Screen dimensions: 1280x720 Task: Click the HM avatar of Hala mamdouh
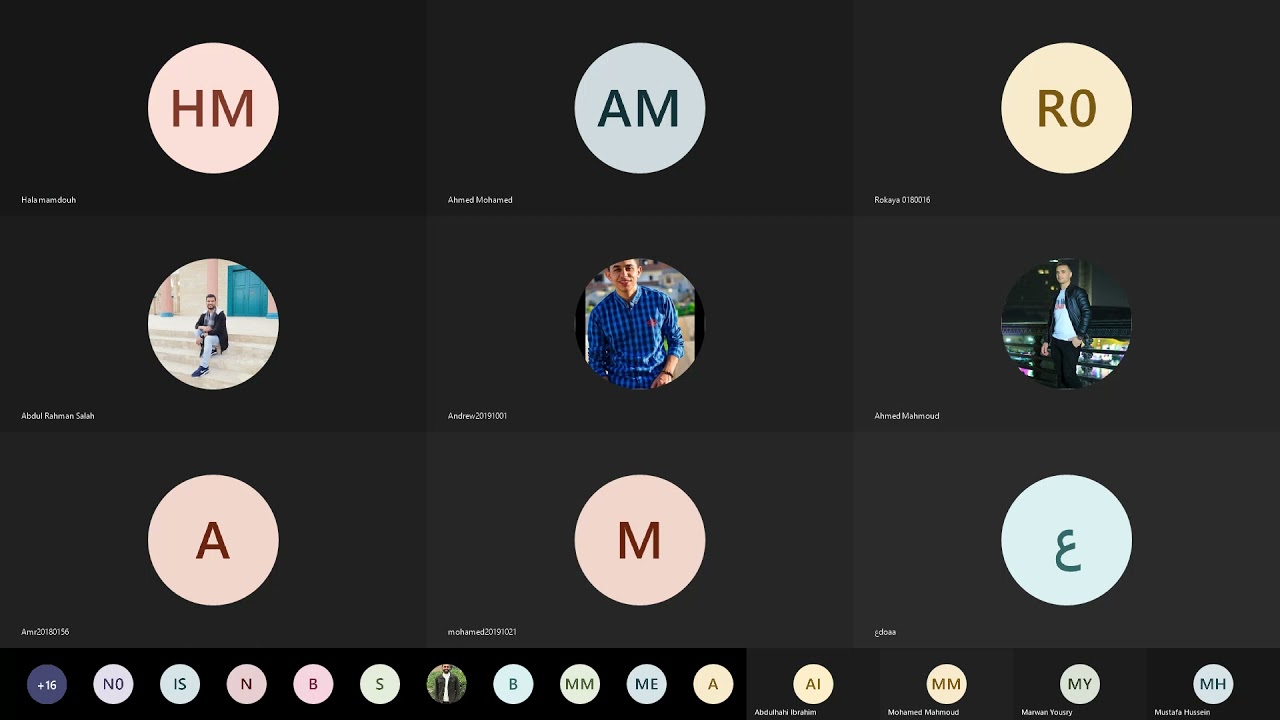[213, 108]
